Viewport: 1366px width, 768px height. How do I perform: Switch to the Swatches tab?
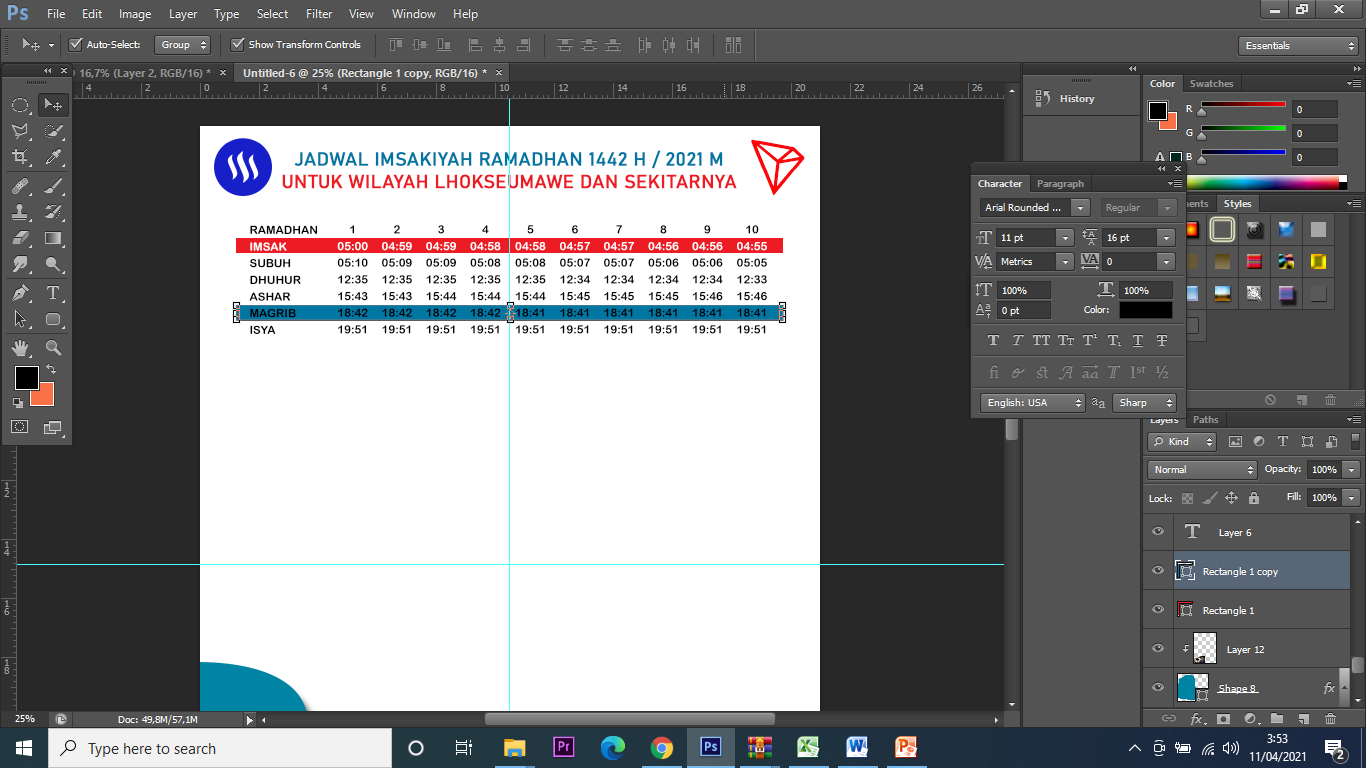click(1212, 84)
